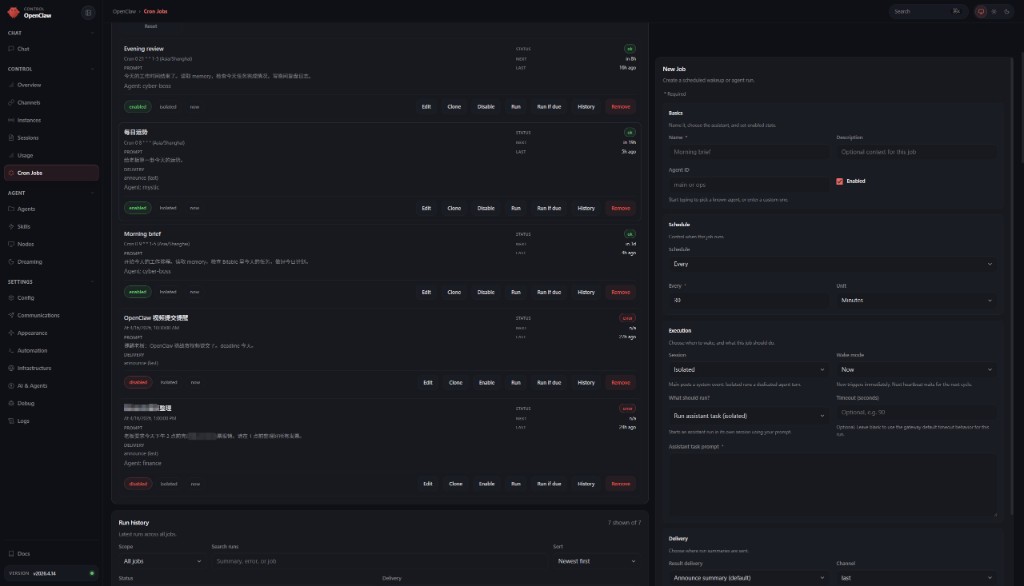Open Chat via its speech bubble icon
Viewport: 1024px width, 586px height.
tap(11, 49)
